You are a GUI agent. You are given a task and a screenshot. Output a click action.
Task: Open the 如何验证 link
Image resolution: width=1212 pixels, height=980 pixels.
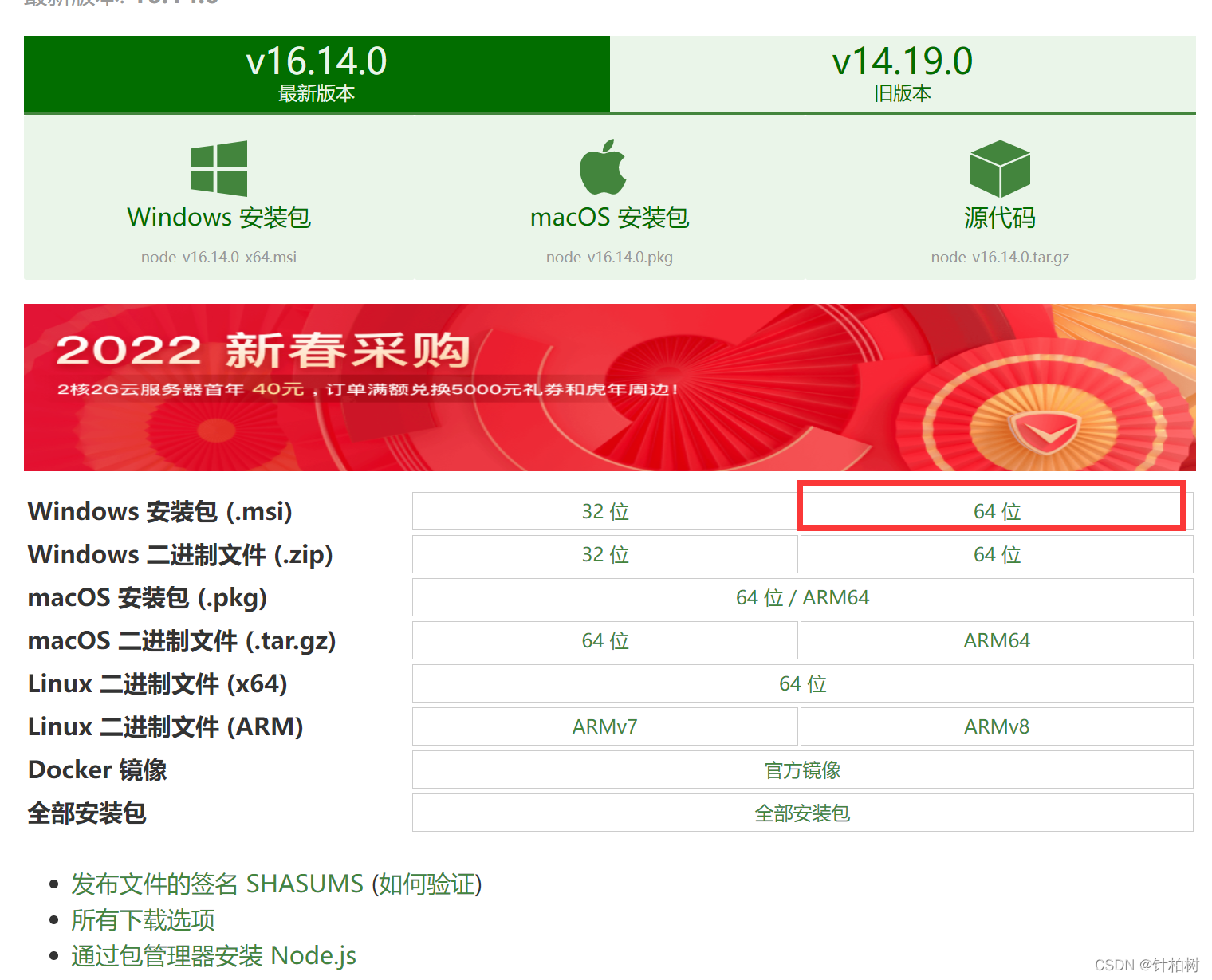point(427,884)
